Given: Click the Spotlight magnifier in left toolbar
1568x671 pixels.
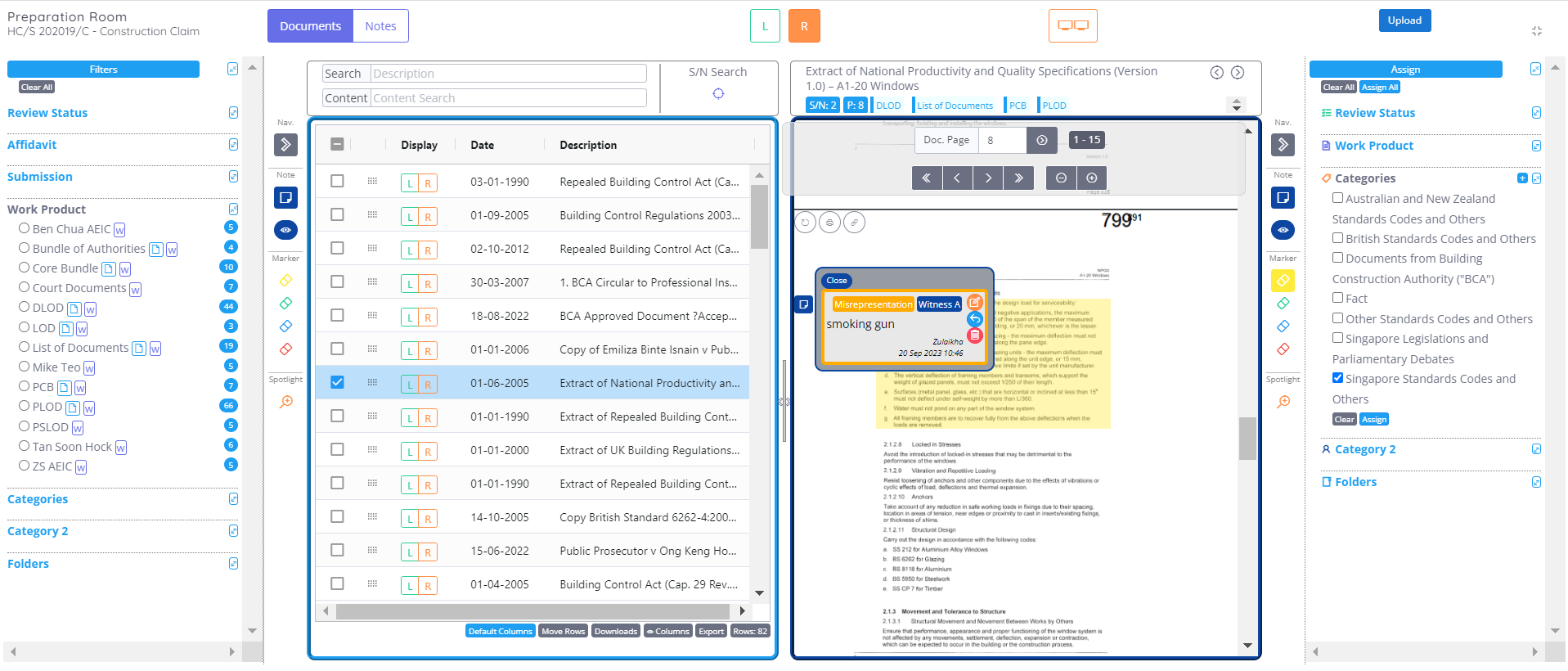Looking at the screenshot, I should point(285,402).
